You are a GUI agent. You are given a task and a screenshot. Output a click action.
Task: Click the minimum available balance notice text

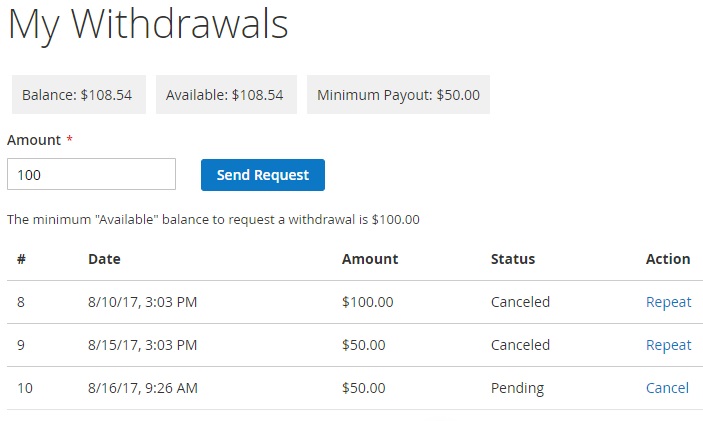click(213, 220)
